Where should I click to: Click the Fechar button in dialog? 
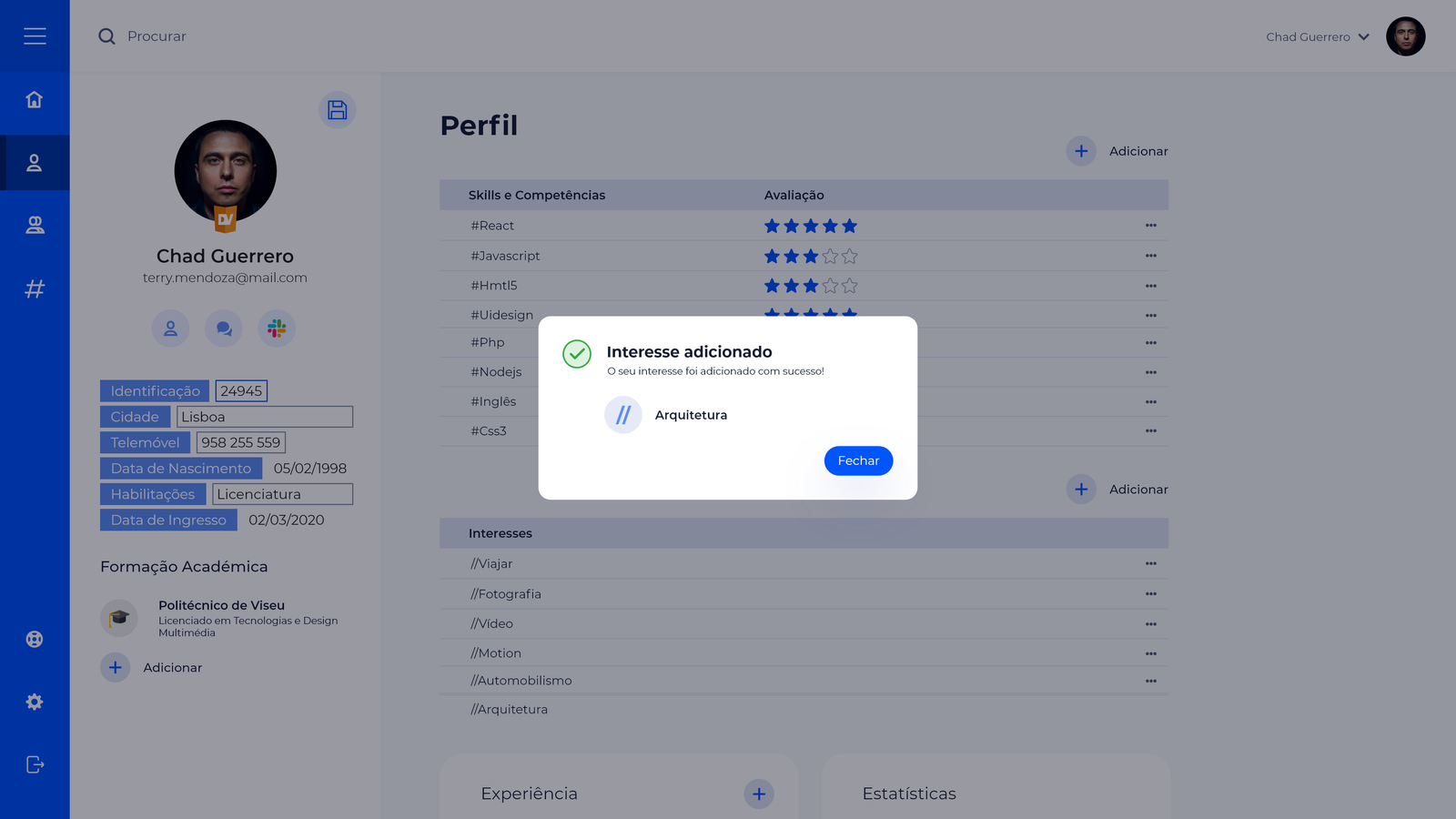(x=858, y=460)
